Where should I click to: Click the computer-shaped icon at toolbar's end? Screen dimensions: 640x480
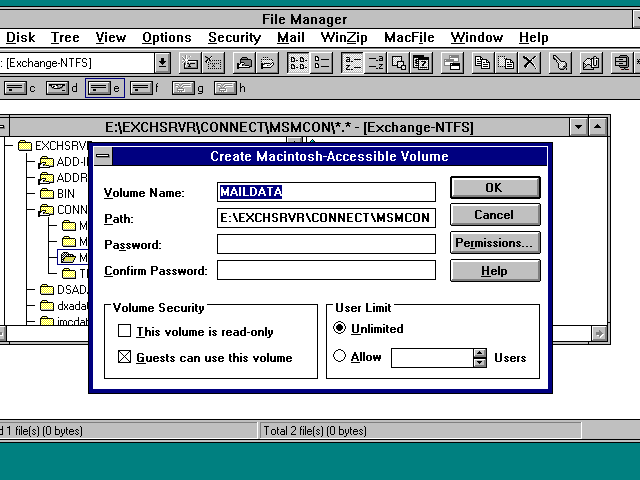tap(621, 63)
